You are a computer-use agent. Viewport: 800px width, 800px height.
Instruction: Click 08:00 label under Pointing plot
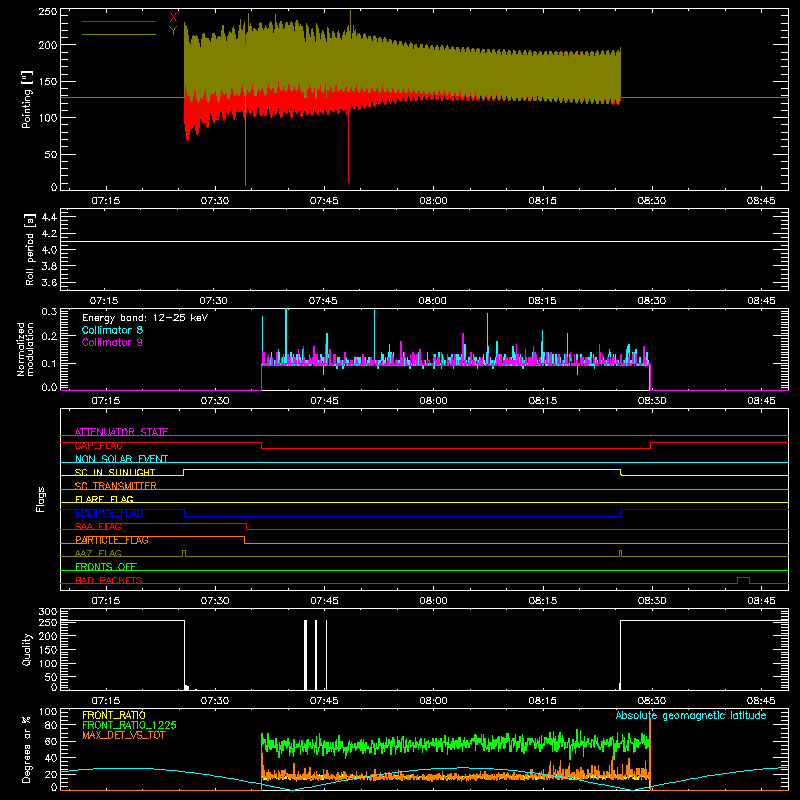[433, 201]
